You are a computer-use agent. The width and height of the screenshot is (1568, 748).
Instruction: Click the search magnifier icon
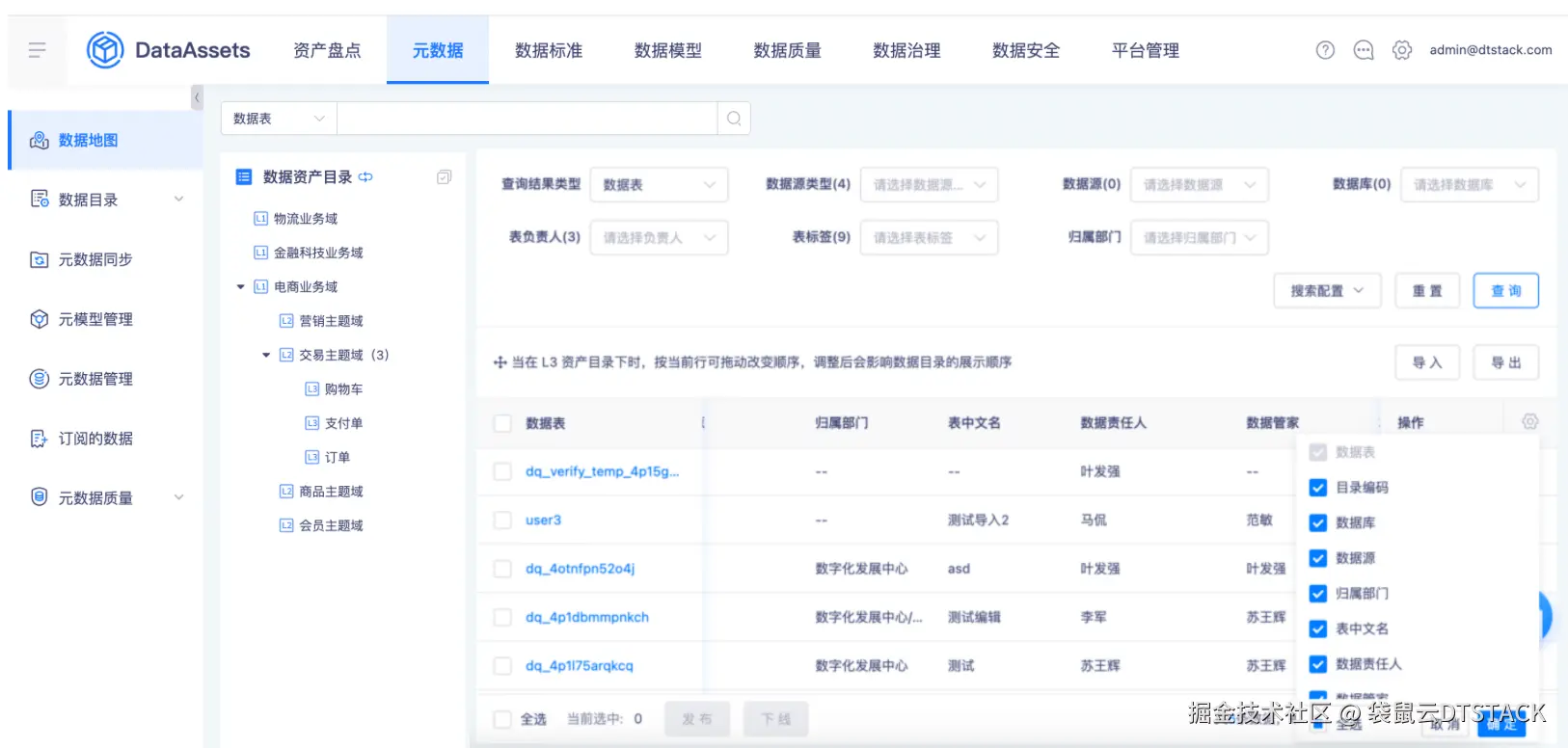click(x=734, y=119)
